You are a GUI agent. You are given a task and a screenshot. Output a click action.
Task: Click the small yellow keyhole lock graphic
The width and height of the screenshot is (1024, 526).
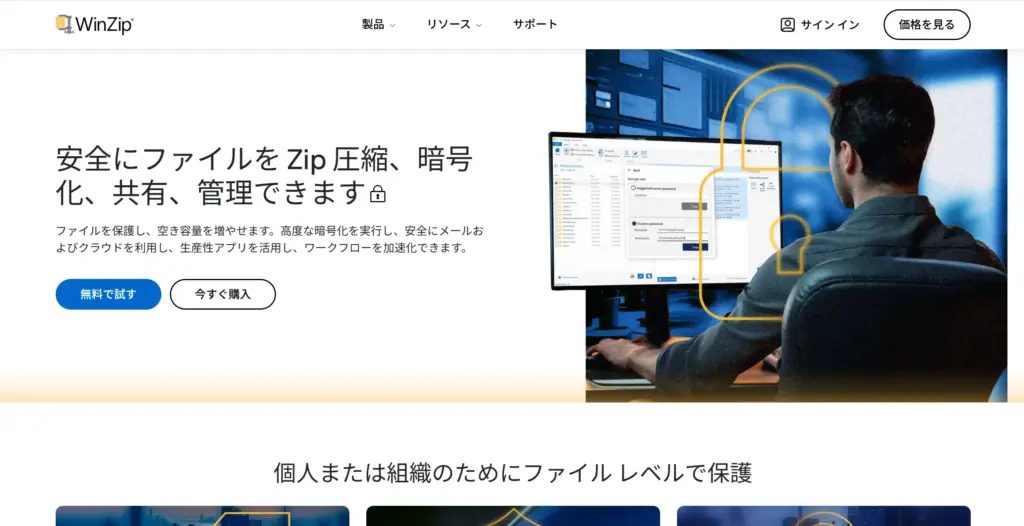[x=790, y=240]
